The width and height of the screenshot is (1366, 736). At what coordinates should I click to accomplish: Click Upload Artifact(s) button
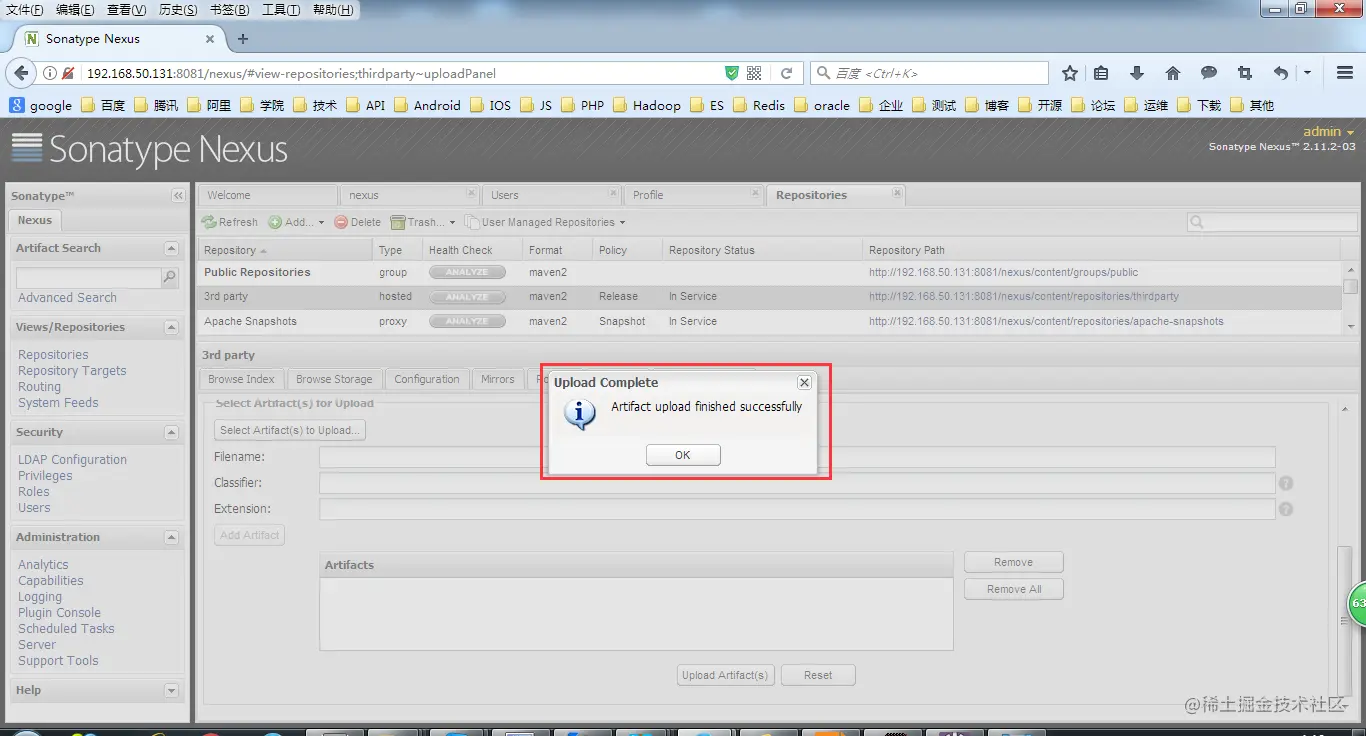[725, 675]
